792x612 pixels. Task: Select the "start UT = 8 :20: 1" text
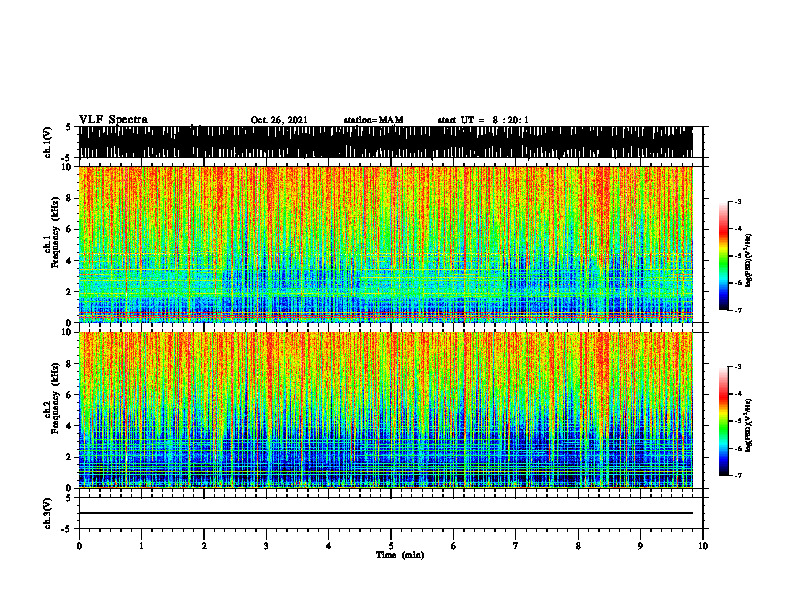(483, 120)
